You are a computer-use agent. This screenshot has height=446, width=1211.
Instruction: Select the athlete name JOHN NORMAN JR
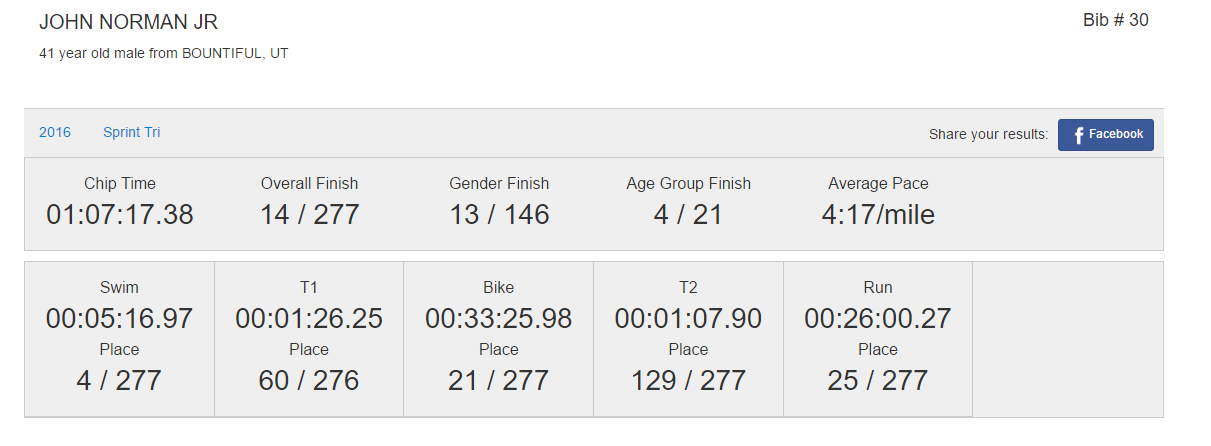point(128,22)
